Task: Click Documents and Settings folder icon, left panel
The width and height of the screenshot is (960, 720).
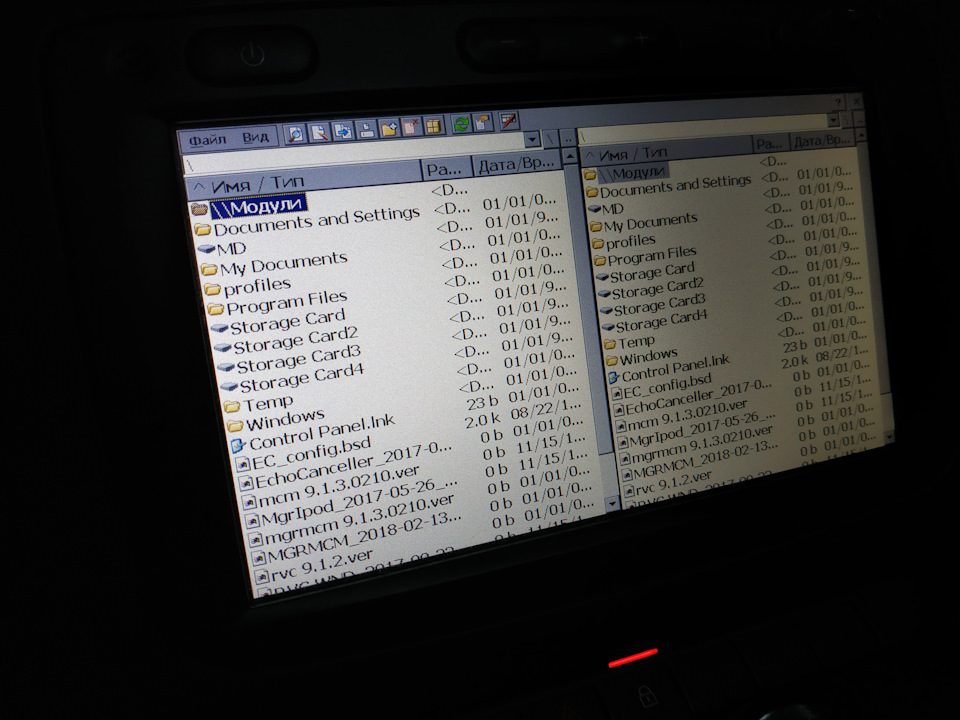Action: 203,230
